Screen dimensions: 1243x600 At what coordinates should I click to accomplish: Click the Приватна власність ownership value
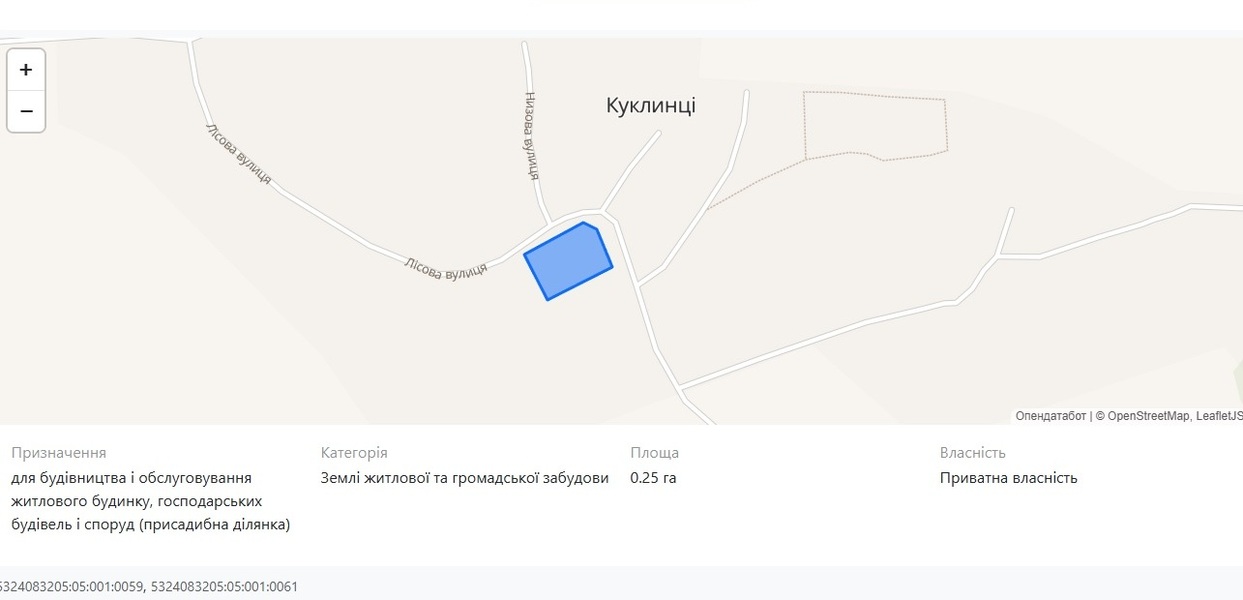[1009, 478]
